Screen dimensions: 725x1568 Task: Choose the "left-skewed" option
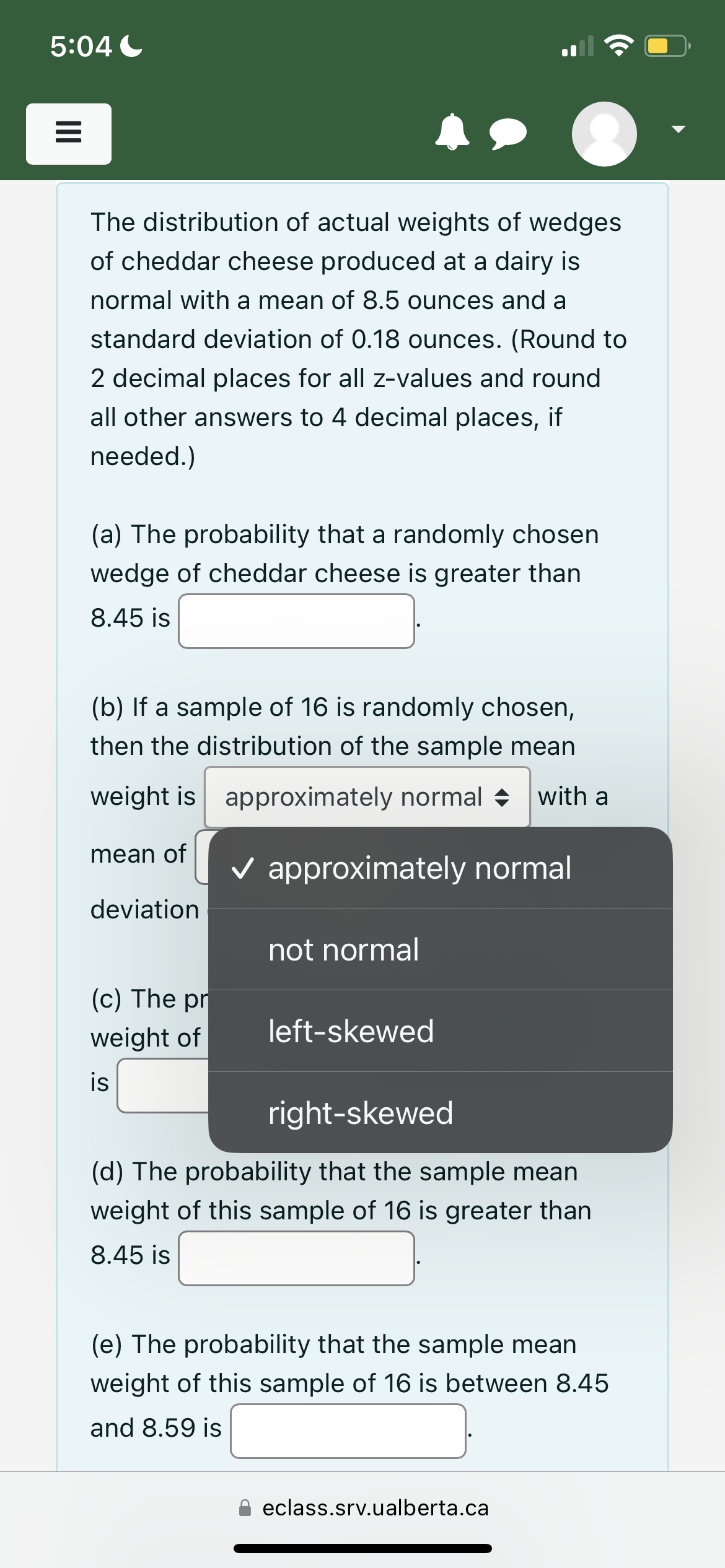point(351,1030)
